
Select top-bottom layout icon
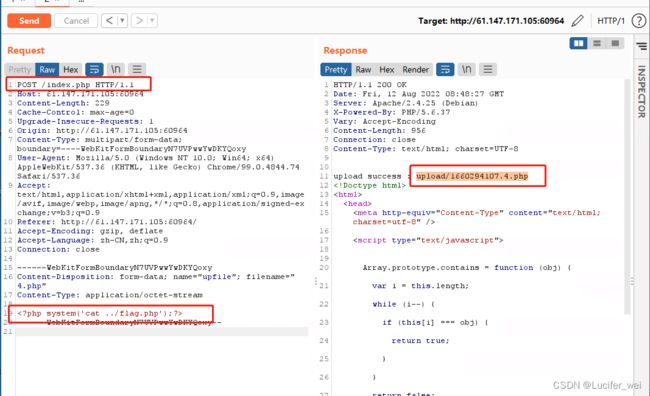coord(597,43)
